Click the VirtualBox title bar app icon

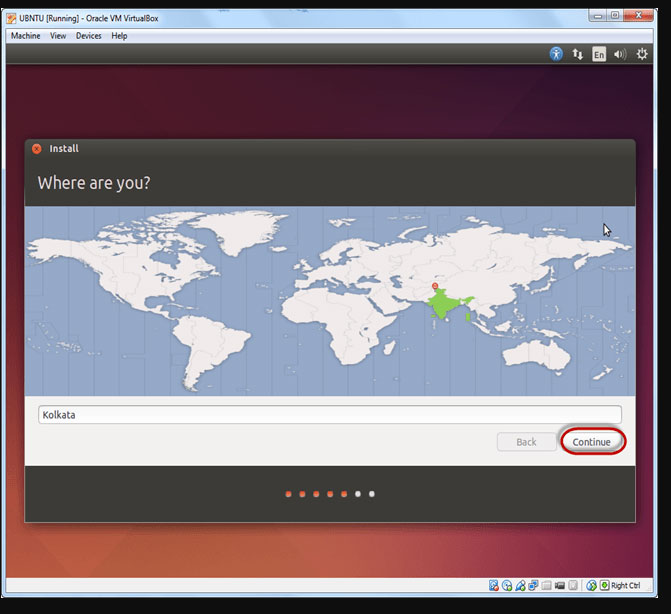[x=12, y=18]
